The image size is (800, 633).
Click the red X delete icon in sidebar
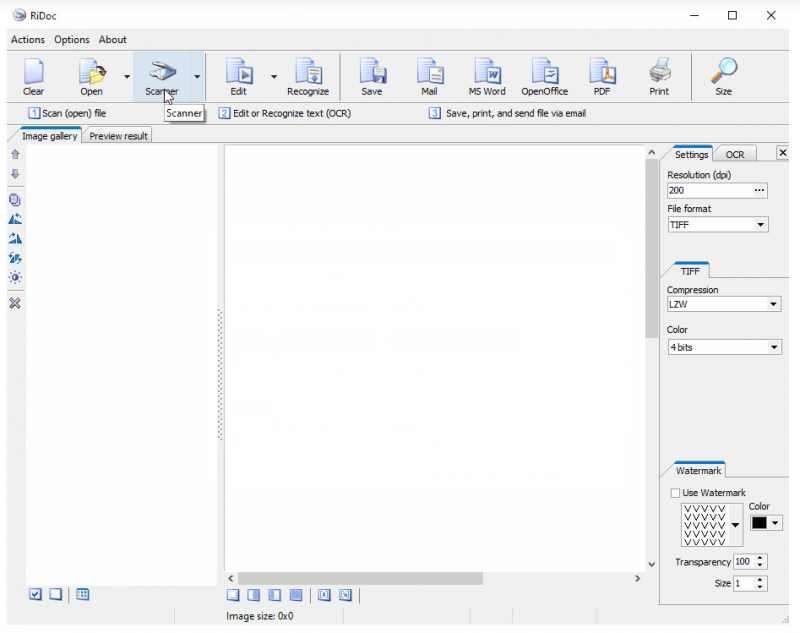(15, 303)
